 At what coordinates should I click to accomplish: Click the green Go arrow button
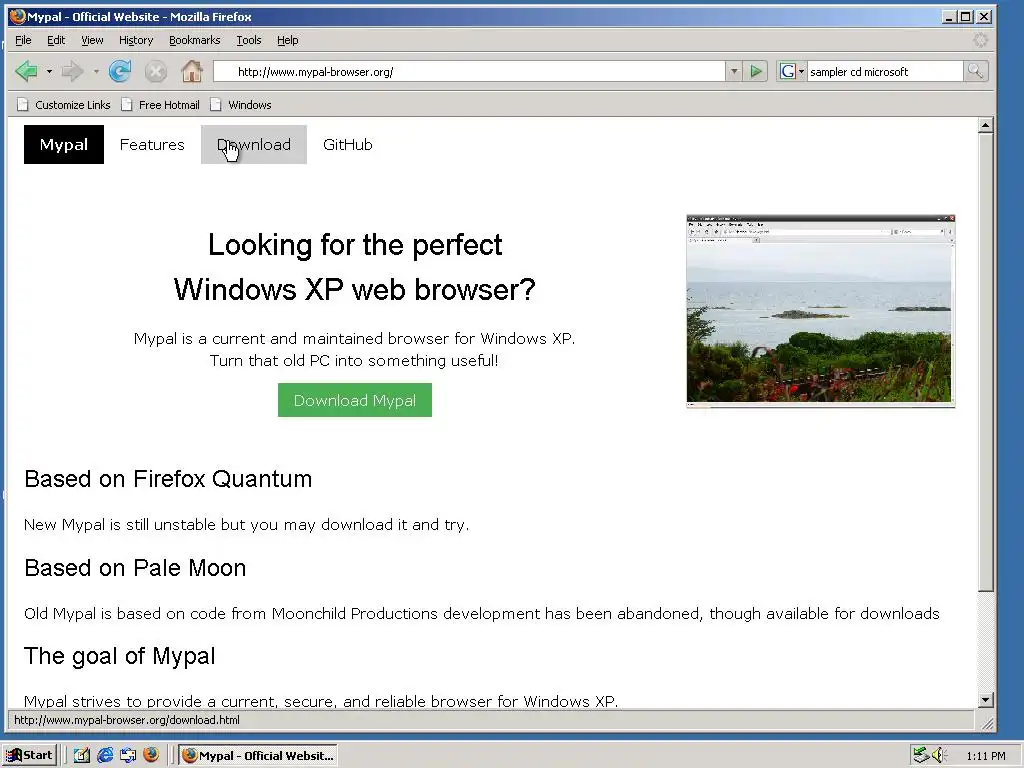(x=756, y=71)
